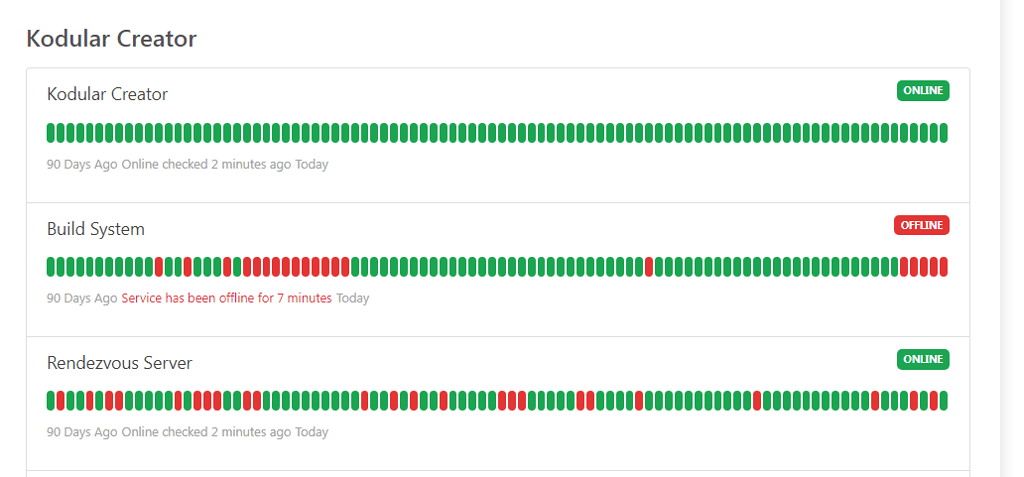Select today's uptime bar for Rendezvous Server
Screen dimensions: 1024x477
pyautogui.click(x=943, y=401)
